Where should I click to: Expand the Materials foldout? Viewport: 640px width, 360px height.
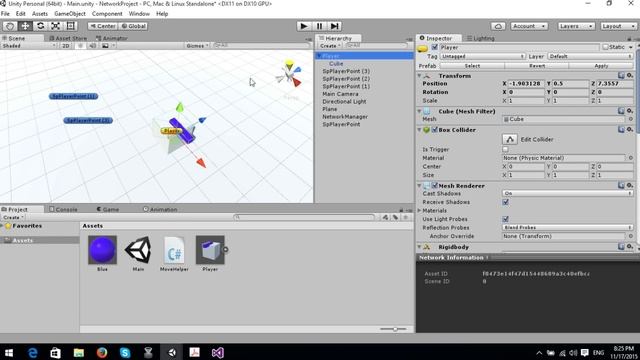tap(419, 211)
